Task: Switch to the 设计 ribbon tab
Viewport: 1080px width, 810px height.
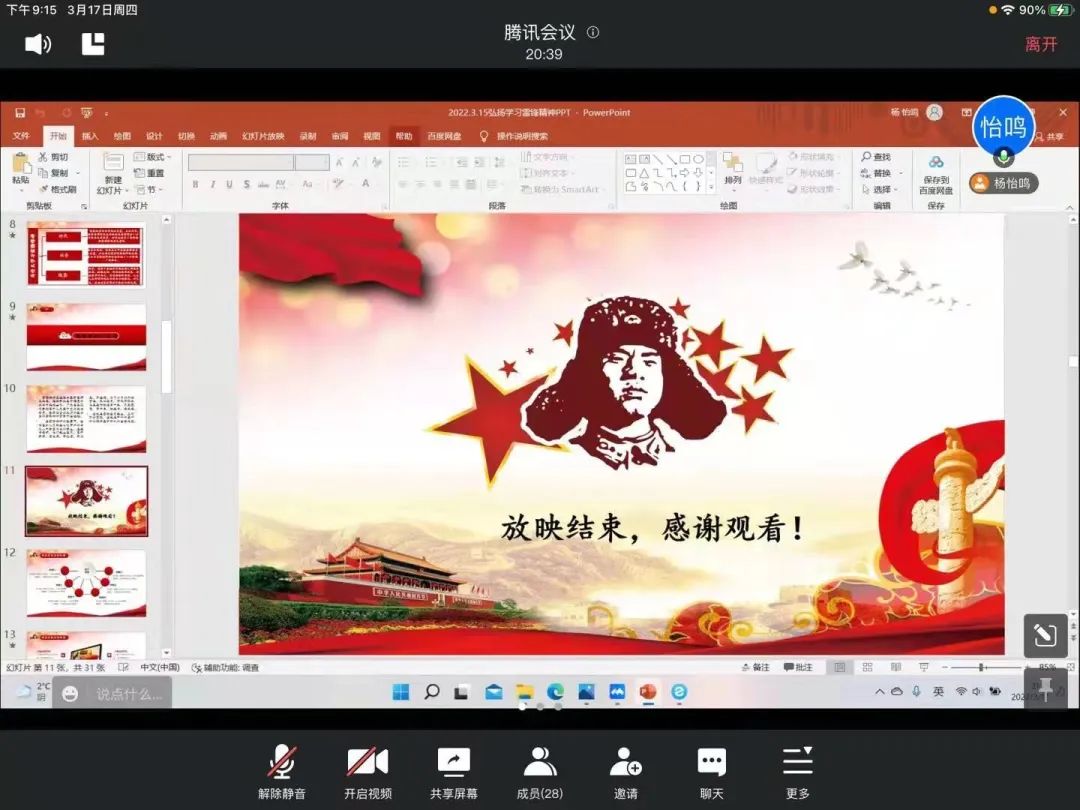Action: (154, 136)
